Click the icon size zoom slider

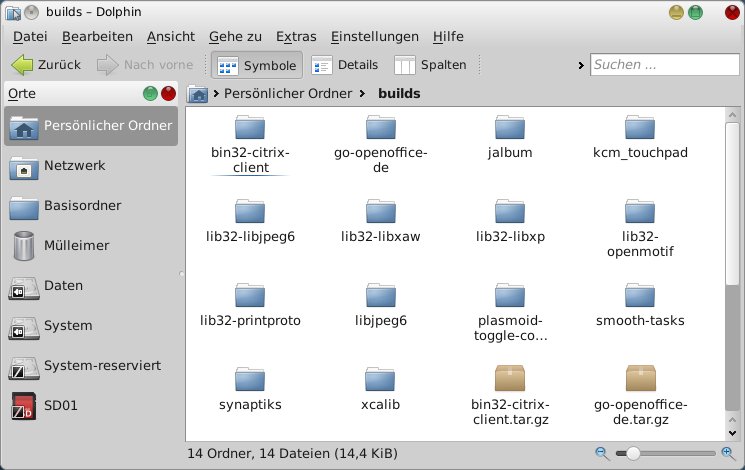665,453
